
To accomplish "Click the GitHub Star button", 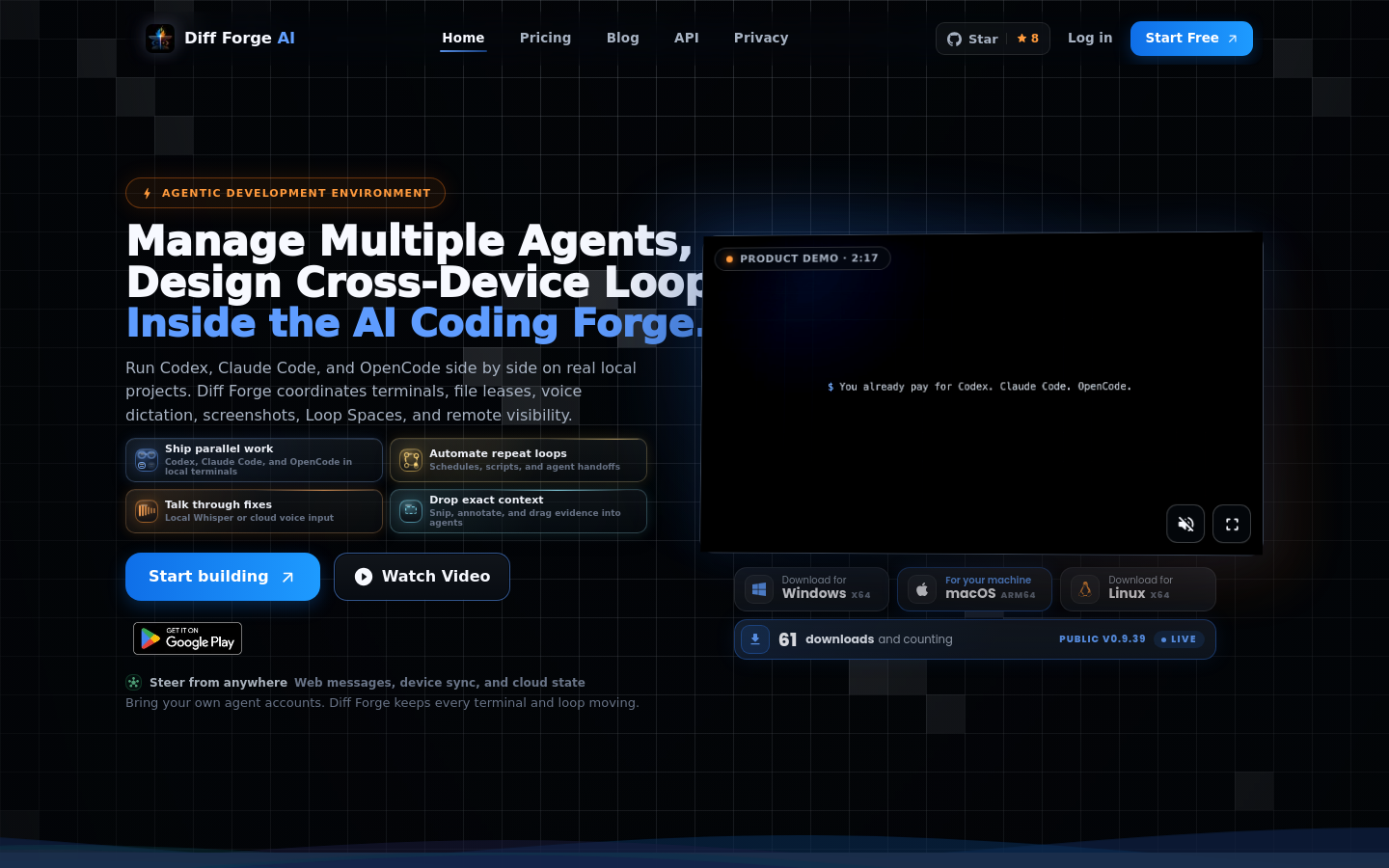I will click(993, 39).
